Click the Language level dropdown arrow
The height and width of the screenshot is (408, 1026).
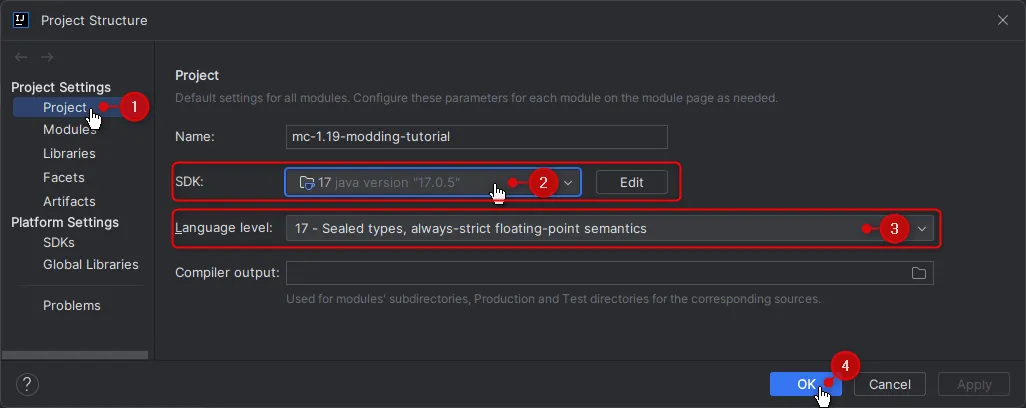922,229
